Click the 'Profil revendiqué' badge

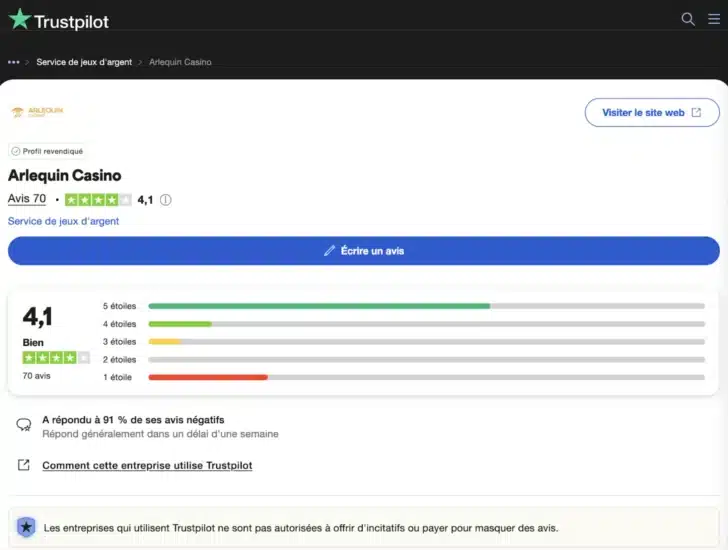click(x=47, y=151)
